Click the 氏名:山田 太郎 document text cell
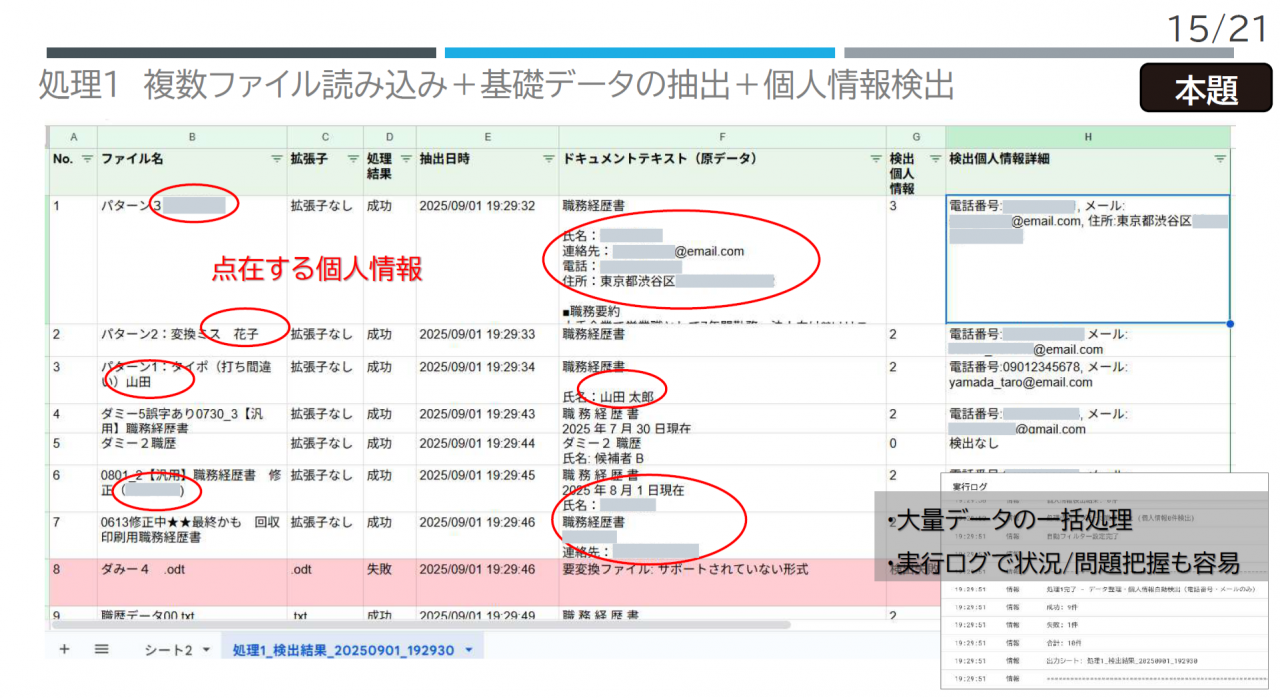 click(x=723, y=381)
